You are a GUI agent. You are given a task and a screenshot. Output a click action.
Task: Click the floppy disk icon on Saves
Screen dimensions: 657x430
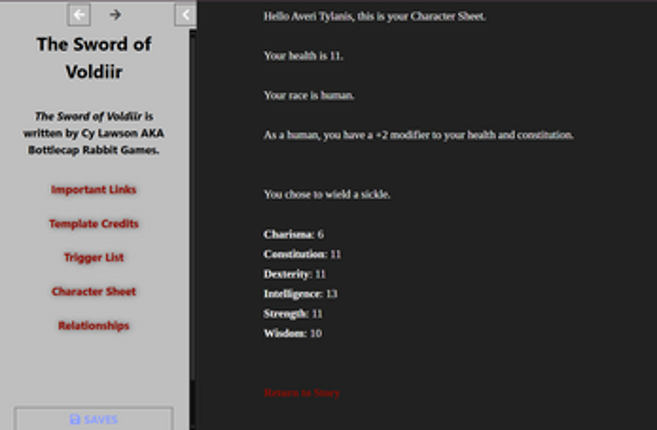point(75,420)
